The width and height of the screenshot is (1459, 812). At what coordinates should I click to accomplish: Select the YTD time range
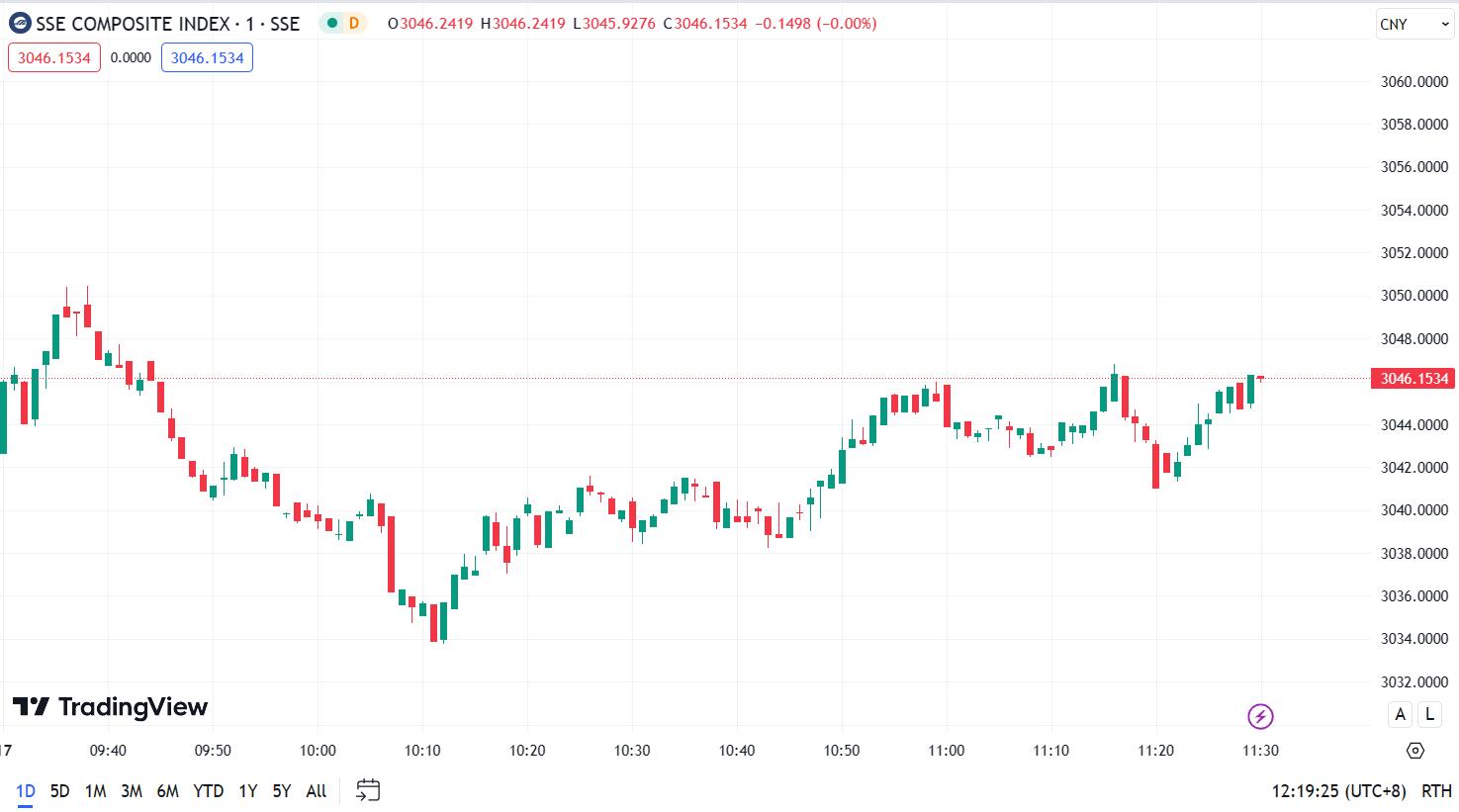tap(208, 791)
